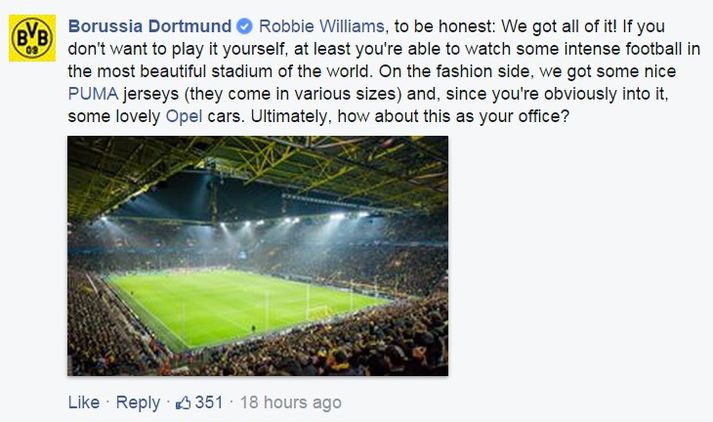This screenshot has height=422, width=713.
Task: Open the tagged Robbie Williams profile
Action: [321, 26]
